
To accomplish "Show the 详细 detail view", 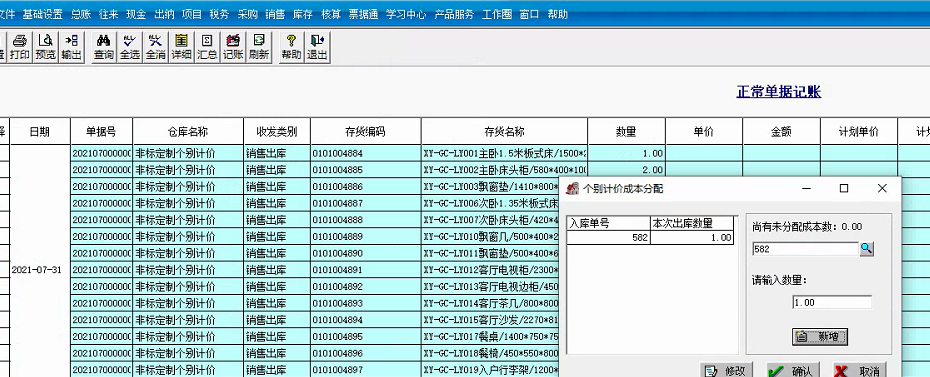I will 181,47.
